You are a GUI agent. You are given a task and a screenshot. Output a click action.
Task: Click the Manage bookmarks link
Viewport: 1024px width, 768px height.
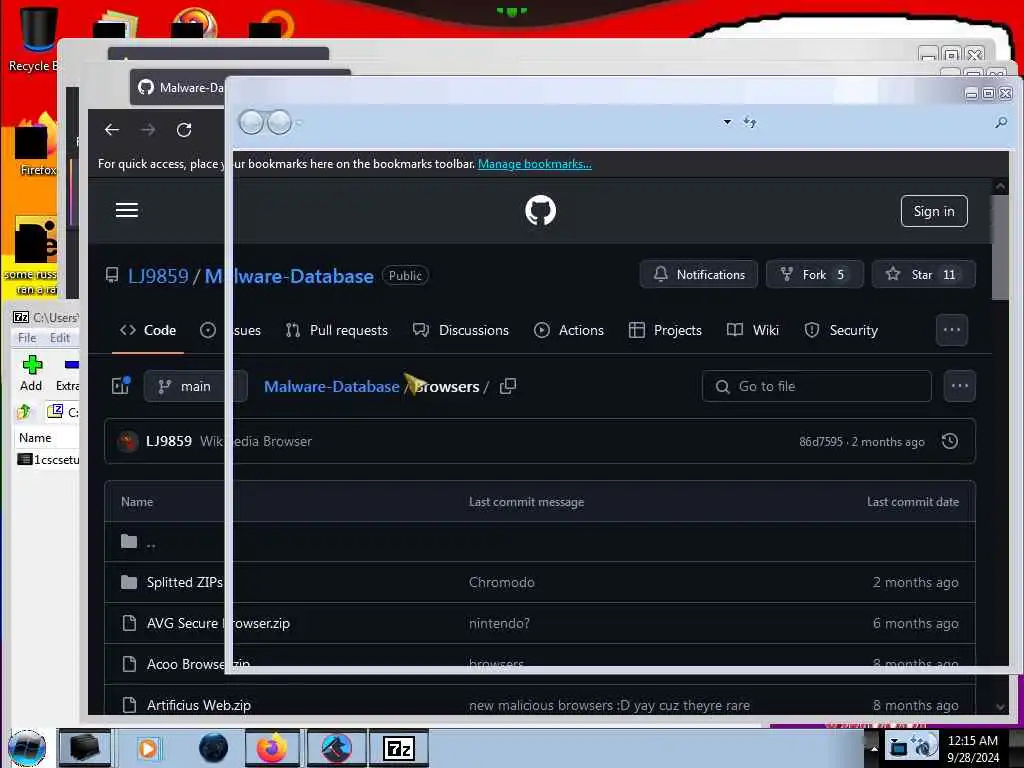[535, 164]
